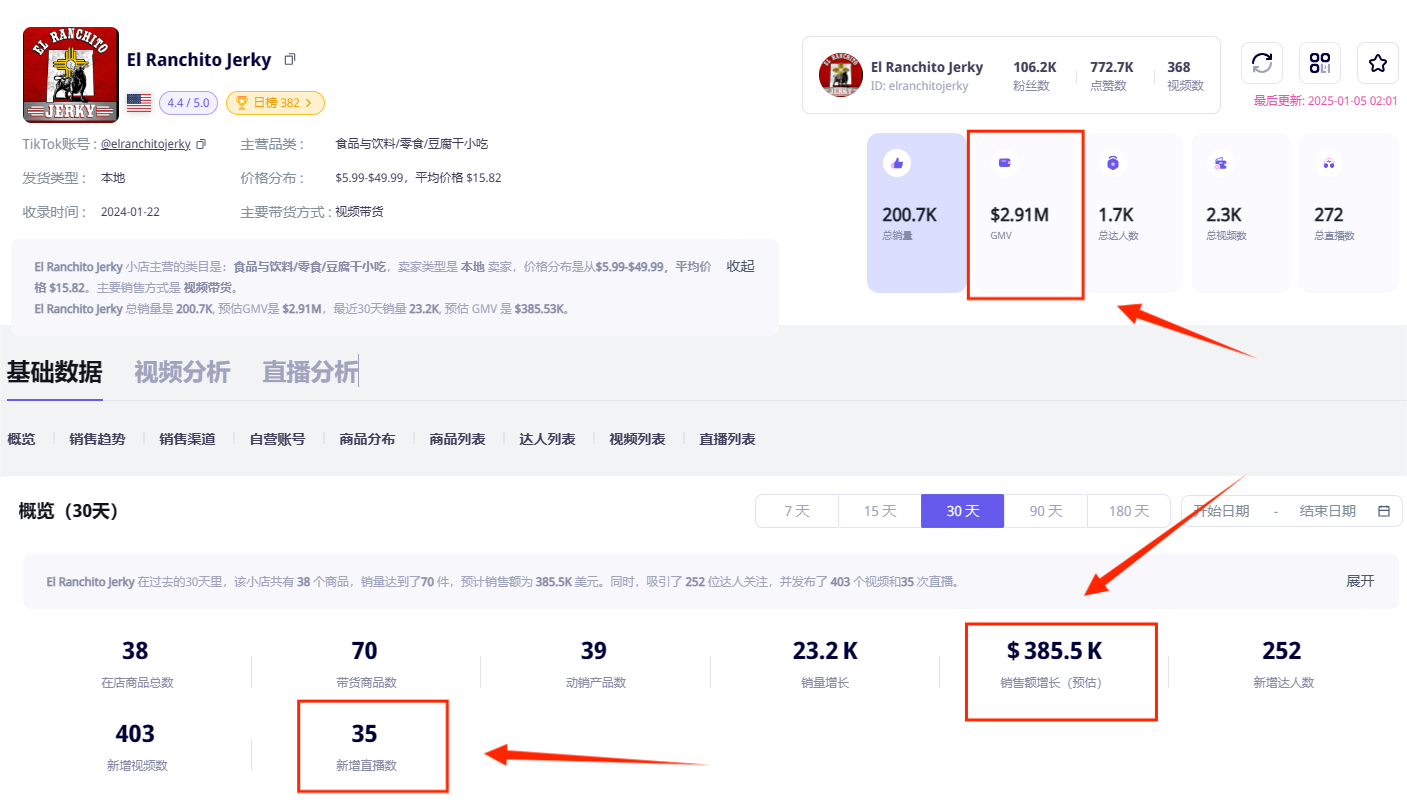Screen dimensions: 1407x803
Task: Click the 开始日期 date input field
Action: tap(1221, 511)
